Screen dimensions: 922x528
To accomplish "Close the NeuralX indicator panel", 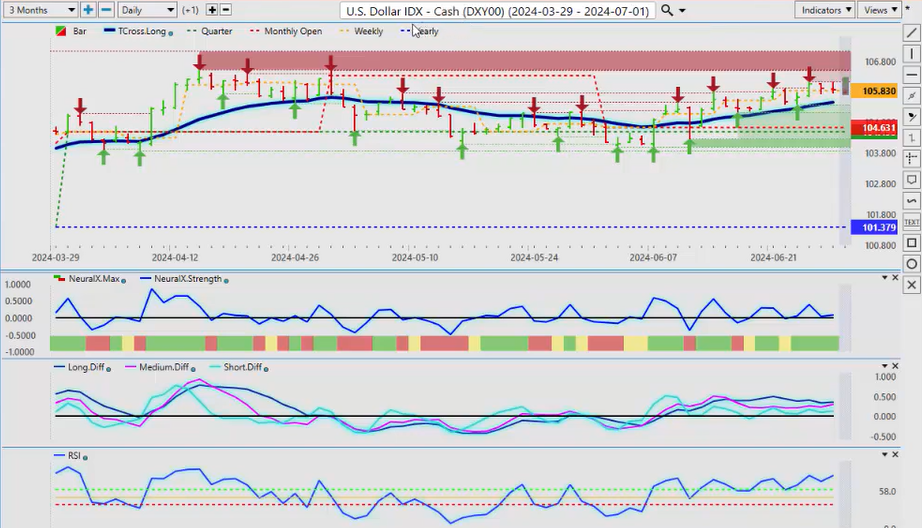I will tap(896, 278).
